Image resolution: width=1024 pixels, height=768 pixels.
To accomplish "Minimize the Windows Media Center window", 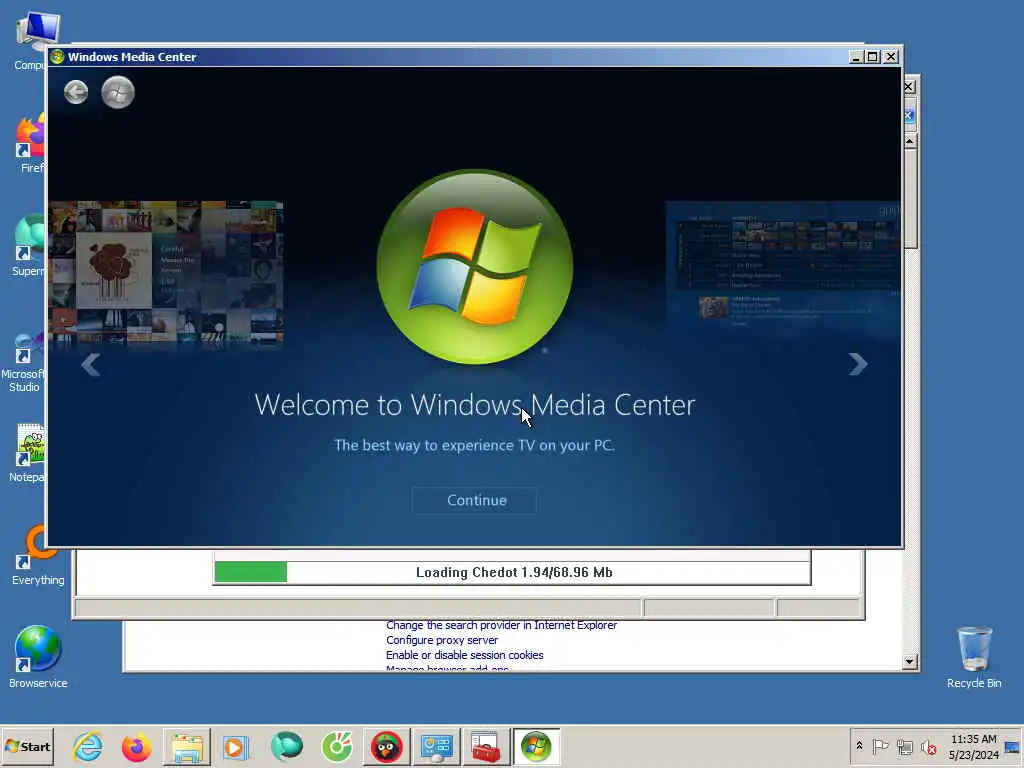I will (x=856, y=57).
